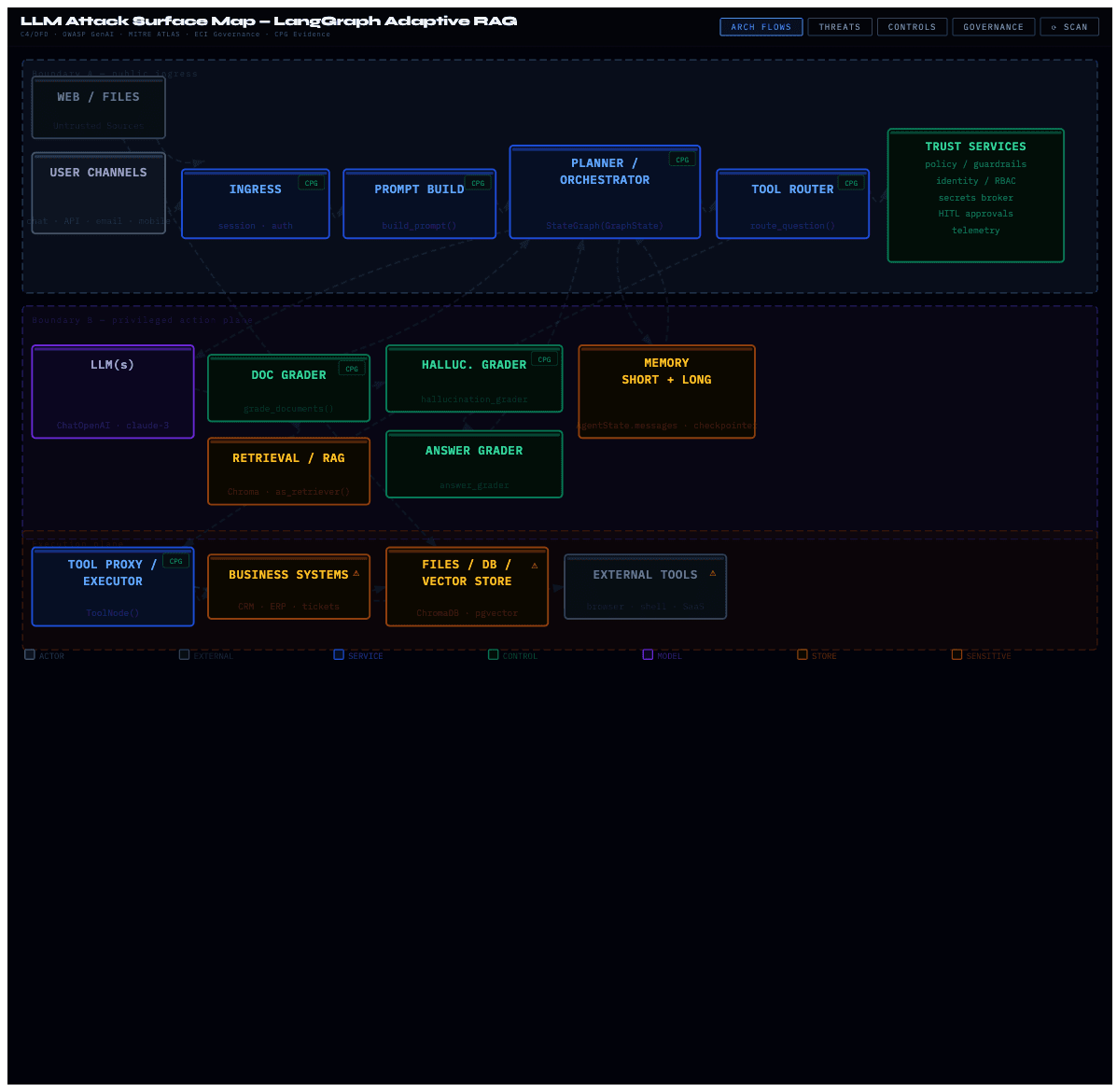Click the 'route_question()' subtitle in TOOL ROUTER

[792, 226]
